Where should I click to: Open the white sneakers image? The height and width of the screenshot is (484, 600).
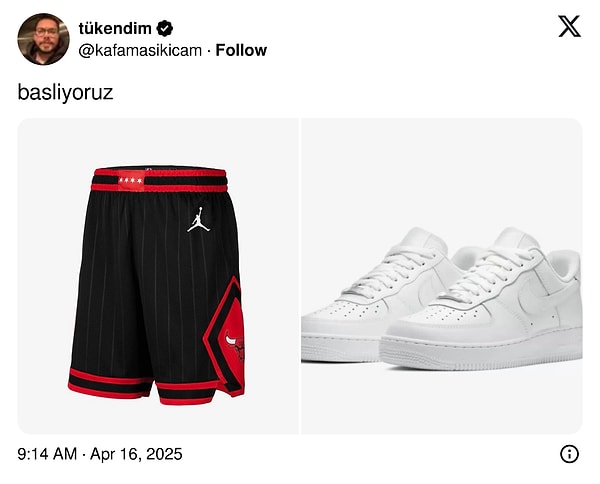[x=442, y=276]
